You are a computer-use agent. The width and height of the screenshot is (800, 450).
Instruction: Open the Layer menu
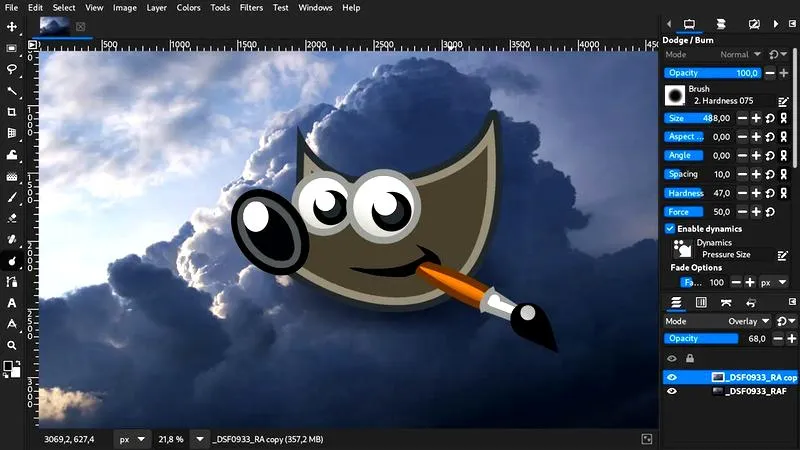pyautogui.click(x=156, y=8)
